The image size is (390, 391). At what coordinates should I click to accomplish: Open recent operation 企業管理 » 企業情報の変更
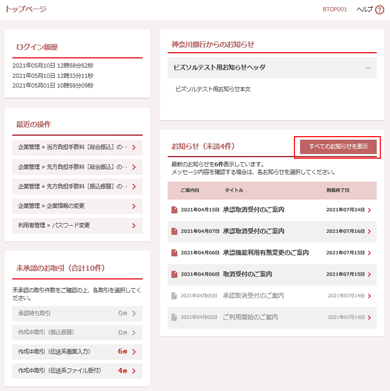coord(77,206)
